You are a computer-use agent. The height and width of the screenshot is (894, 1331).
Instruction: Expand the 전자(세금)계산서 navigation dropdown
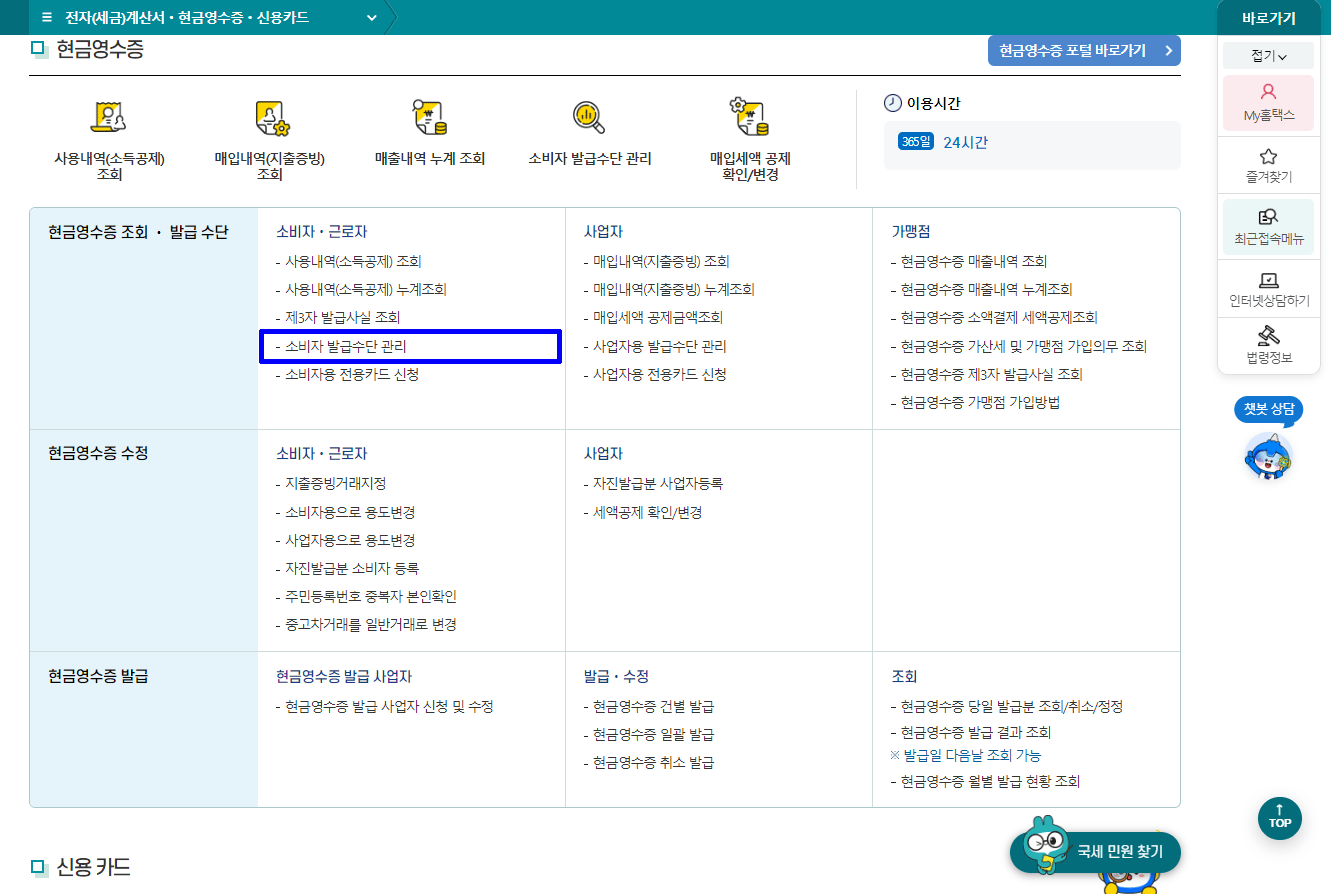(x=370, y=16)
